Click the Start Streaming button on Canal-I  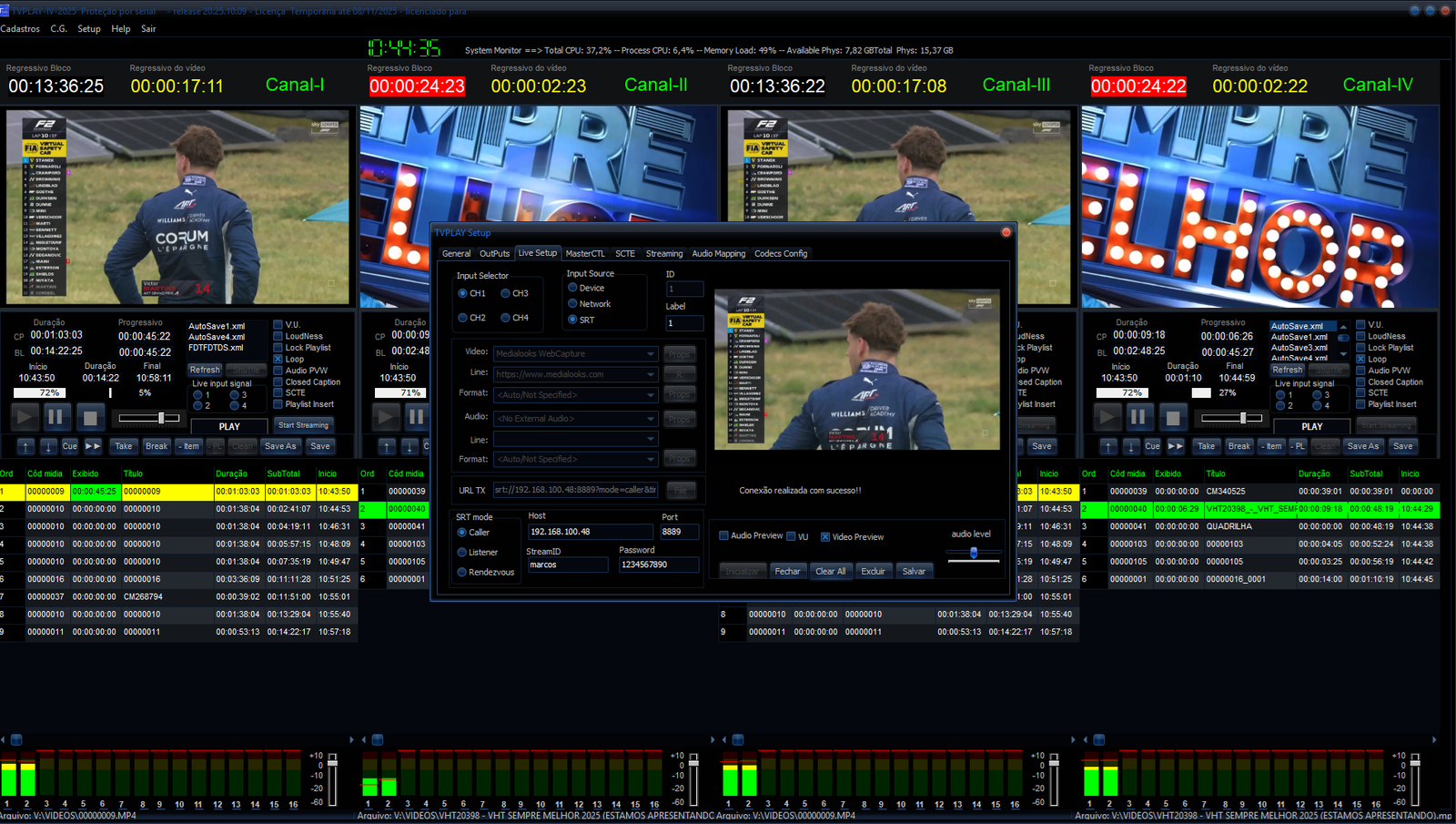(304, 424)
